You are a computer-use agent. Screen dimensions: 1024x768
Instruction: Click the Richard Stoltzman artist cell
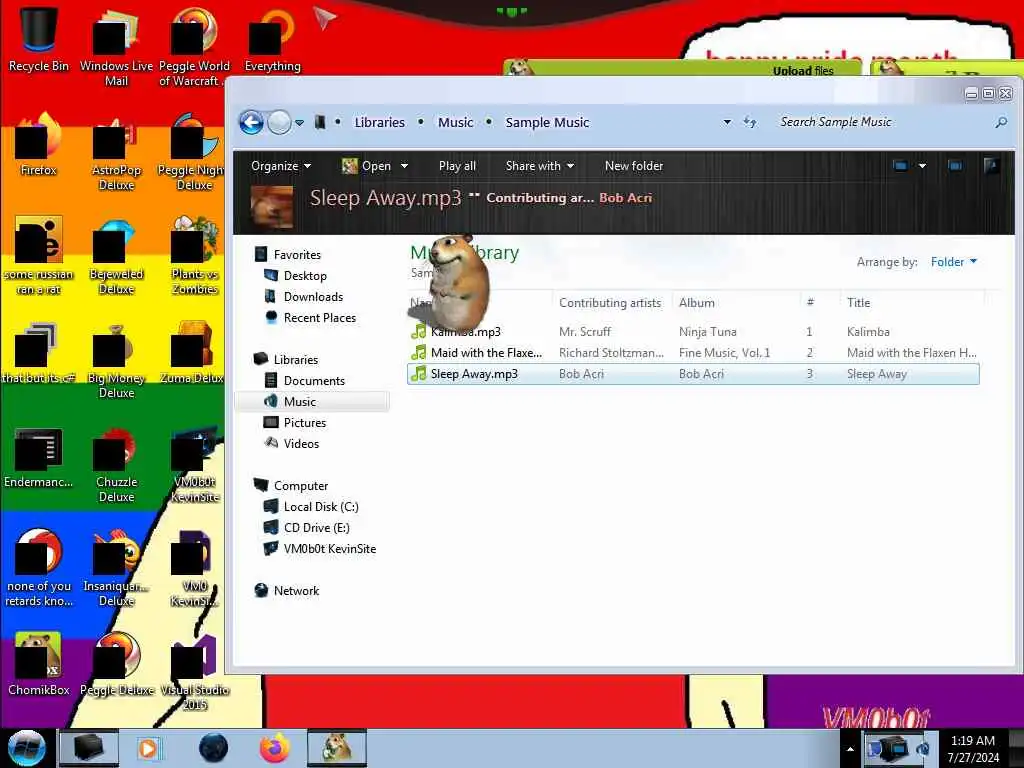coord(611,353)
